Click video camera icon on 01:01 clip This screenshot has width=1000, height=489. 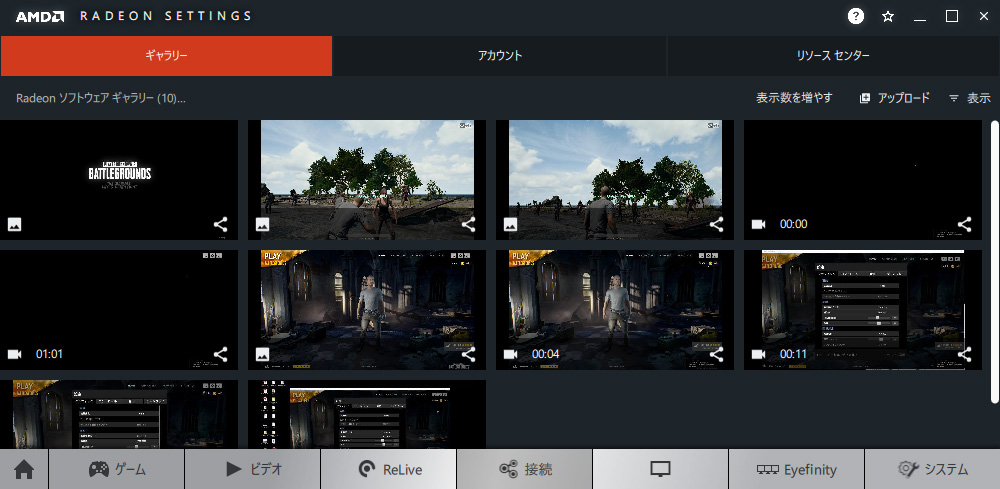pos(14,354)
